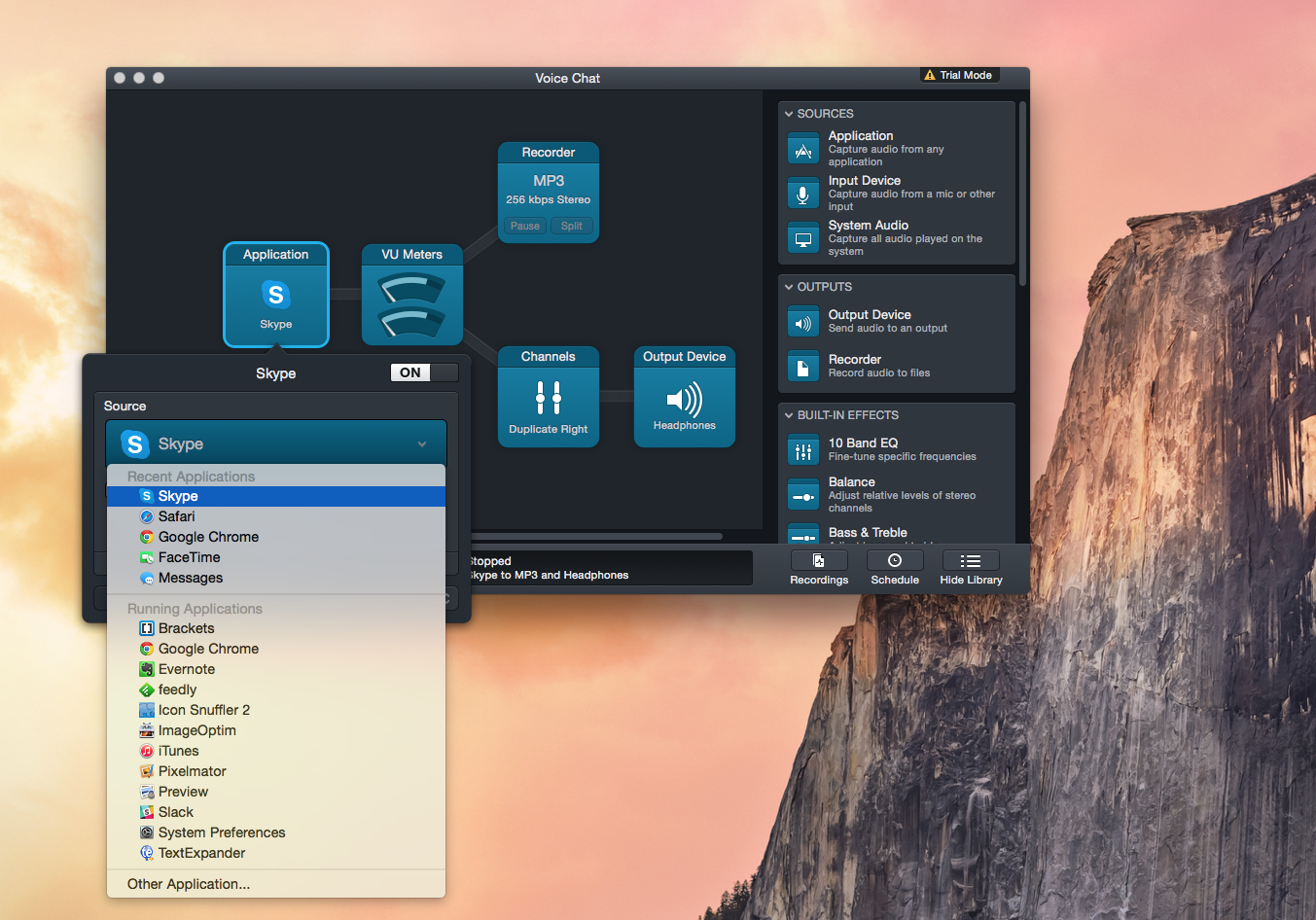Click the Recorder file icon in library
The height and width of the screenshot is (920, 1316).
(803, 367)
